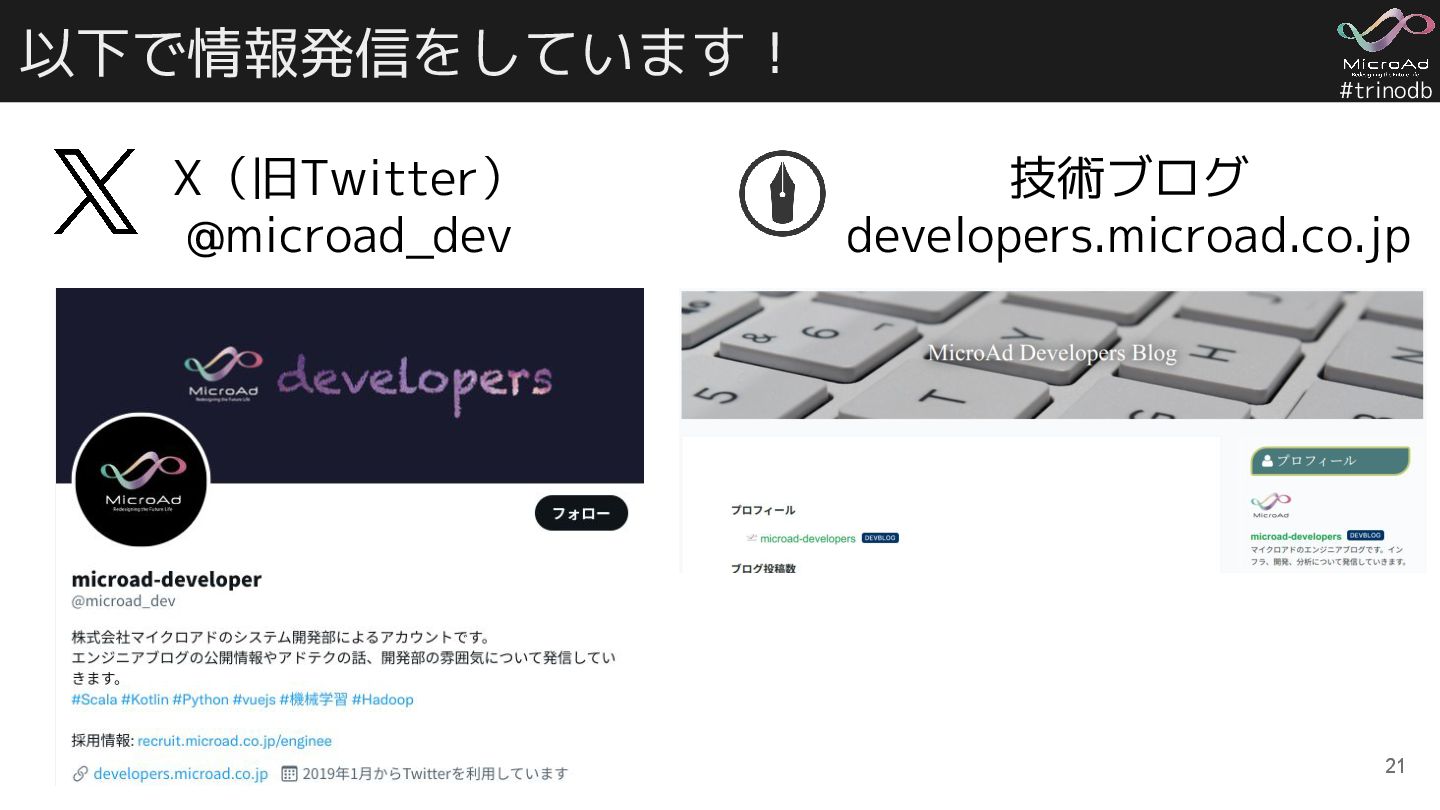Click the user icon in the プロフィール header

pos(1268,461)
